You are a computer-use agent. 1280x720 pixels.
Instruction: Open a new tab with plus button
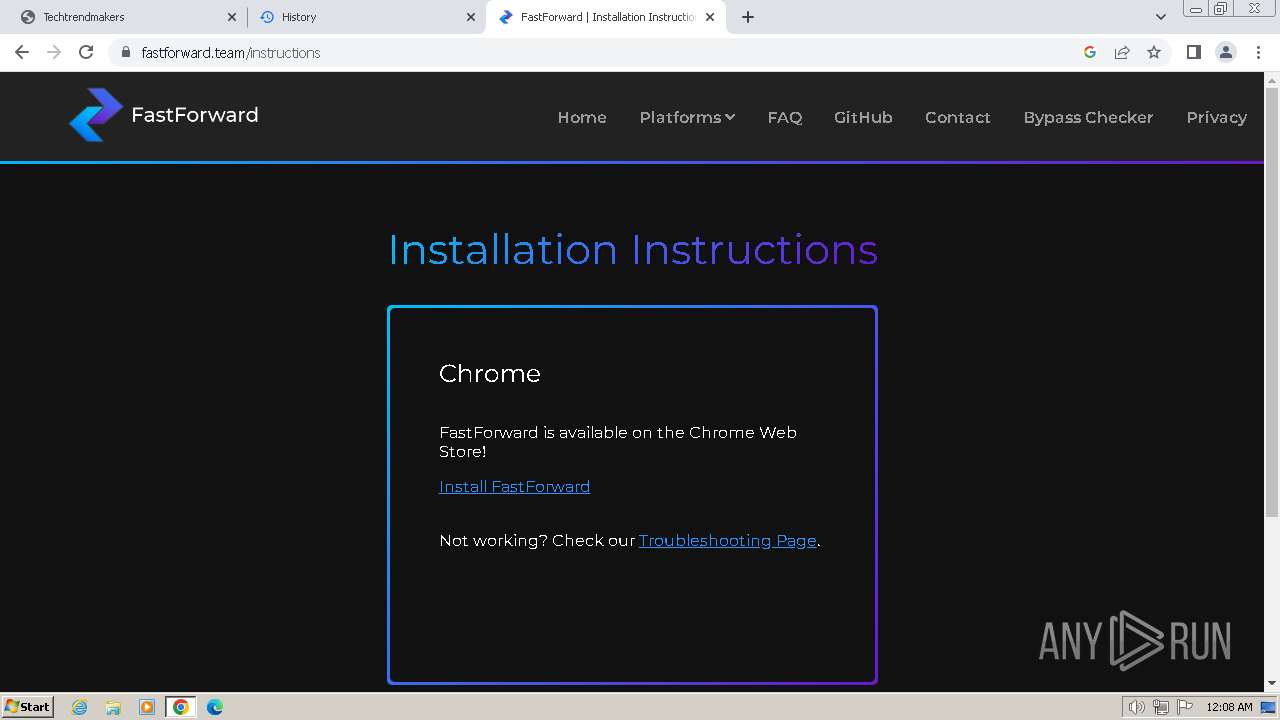click(748, 17)
